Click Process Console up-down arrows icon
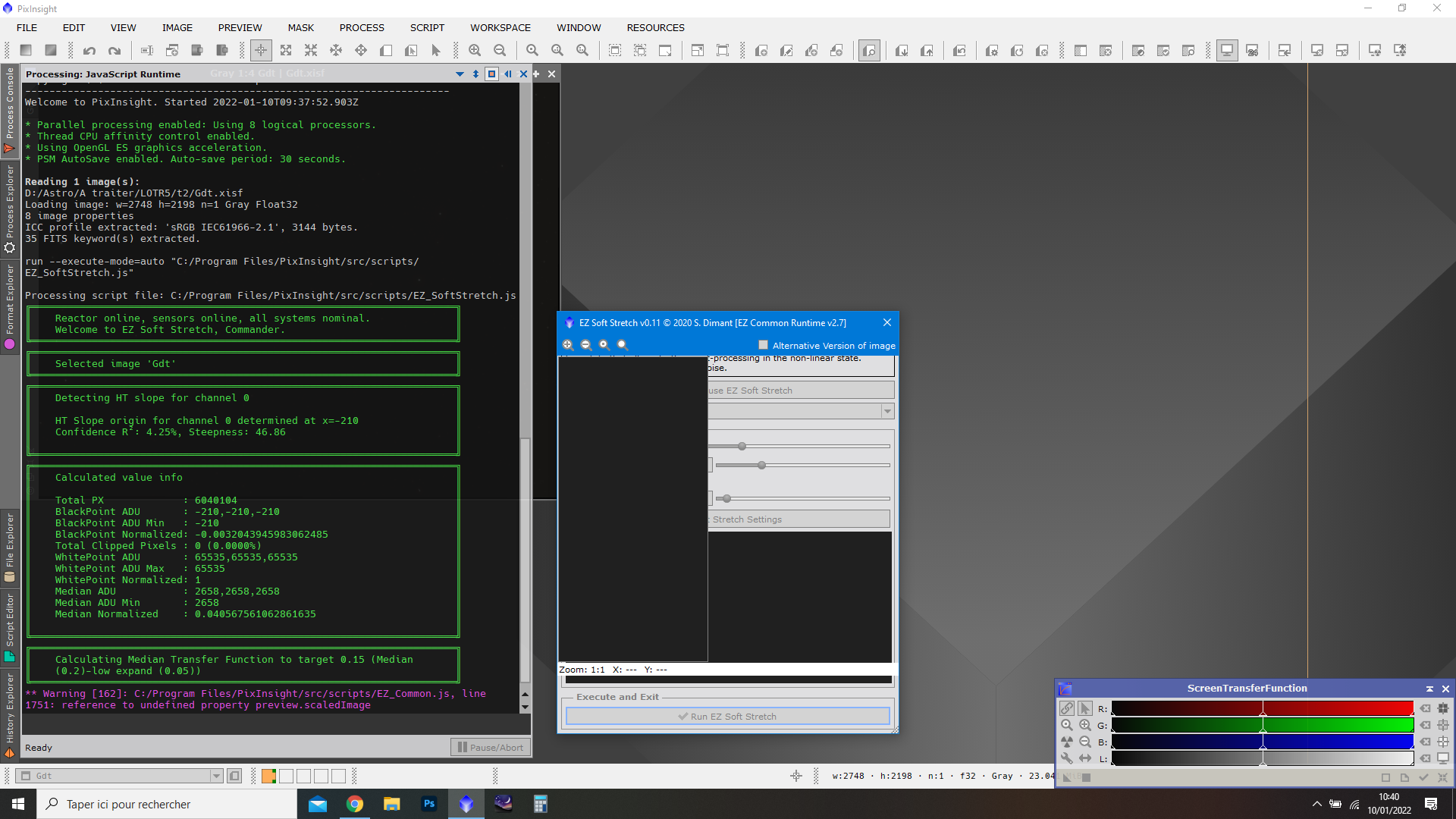This screenshot has width=1456, height=819. click(475, 74)
